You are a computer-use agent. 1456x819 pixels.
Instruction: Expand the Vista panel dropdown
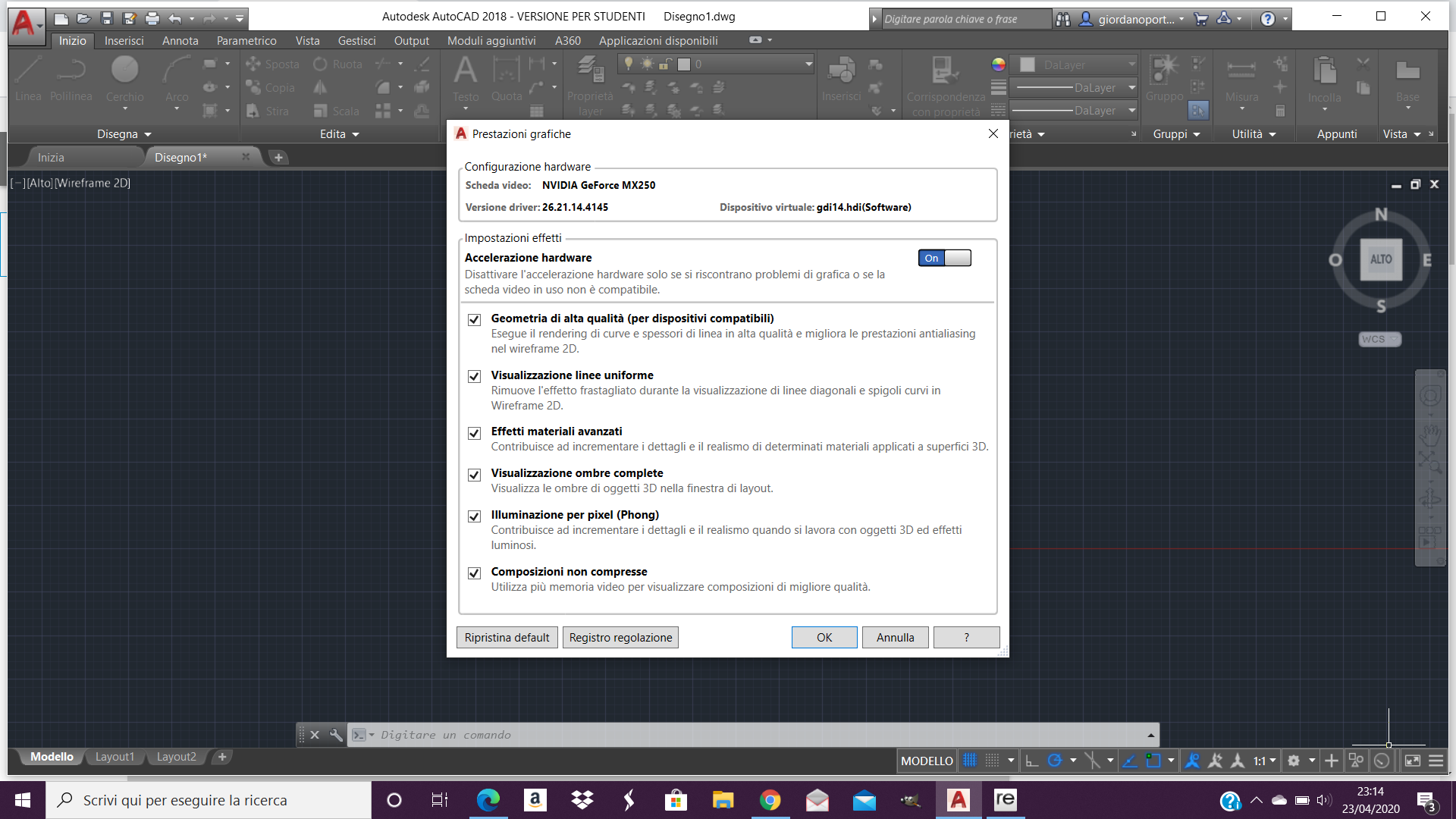[1401, 134]
